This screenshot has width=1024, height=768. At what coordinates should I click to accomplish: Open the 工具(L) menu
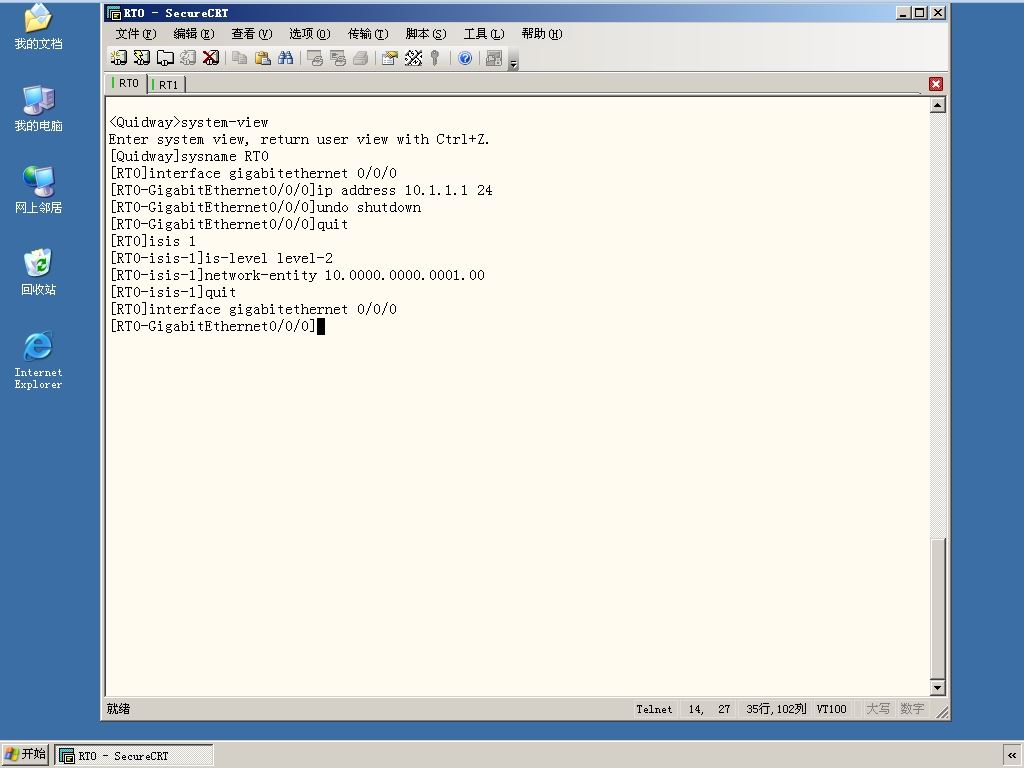click(x=484, y=34)
